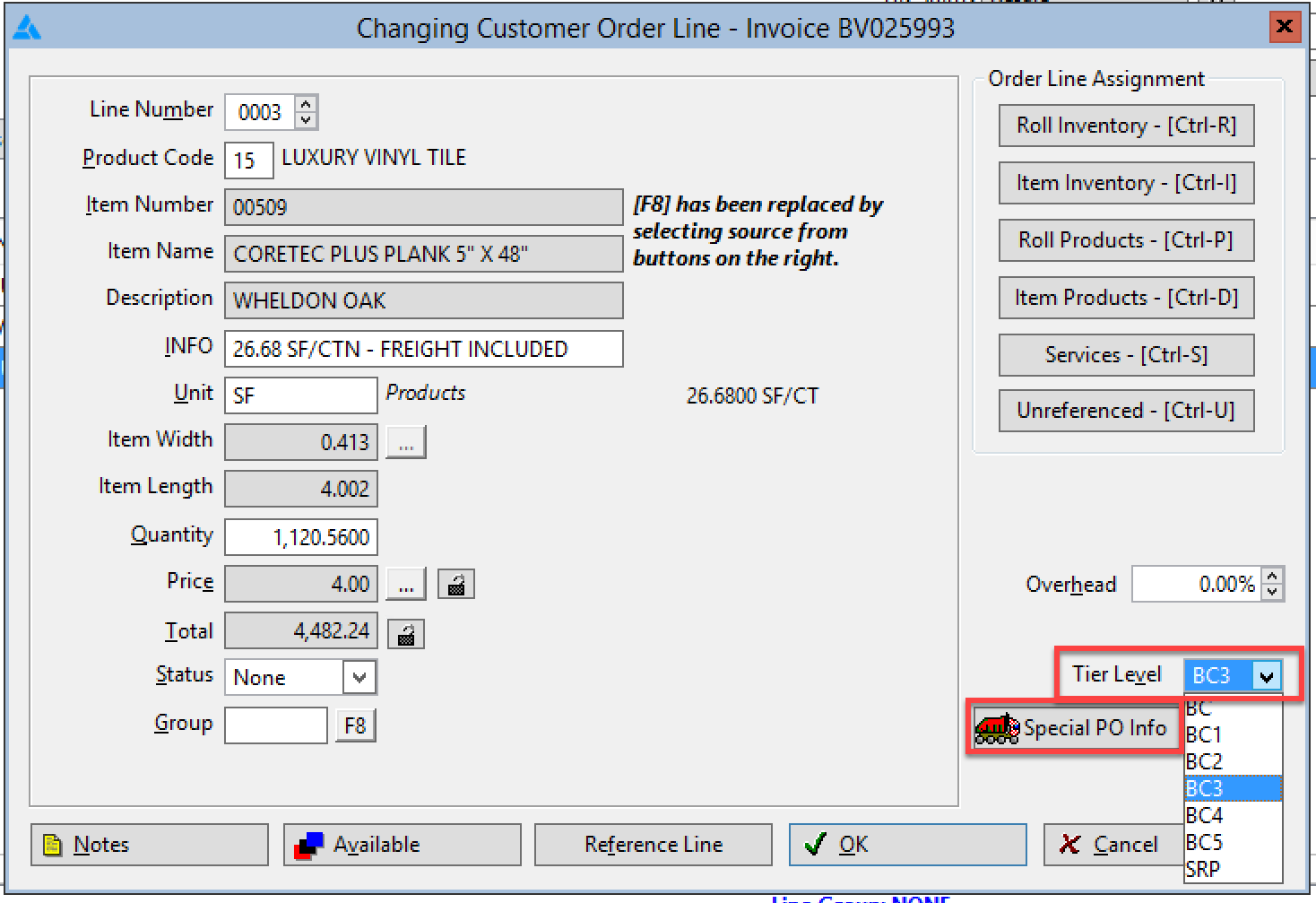The height and width of the screenshot is (903, 1316).
Task: Select BC5 from Tier Level list
Action: tap(1233, 842)
